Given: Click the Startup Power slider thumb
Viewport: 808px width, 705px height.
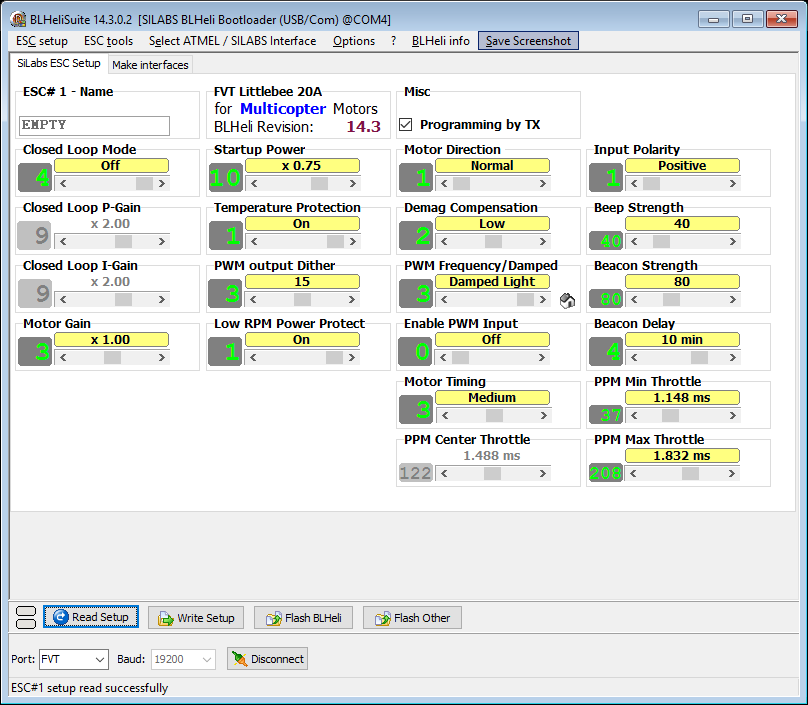Looking at the screenshot, I should point(319,183).
